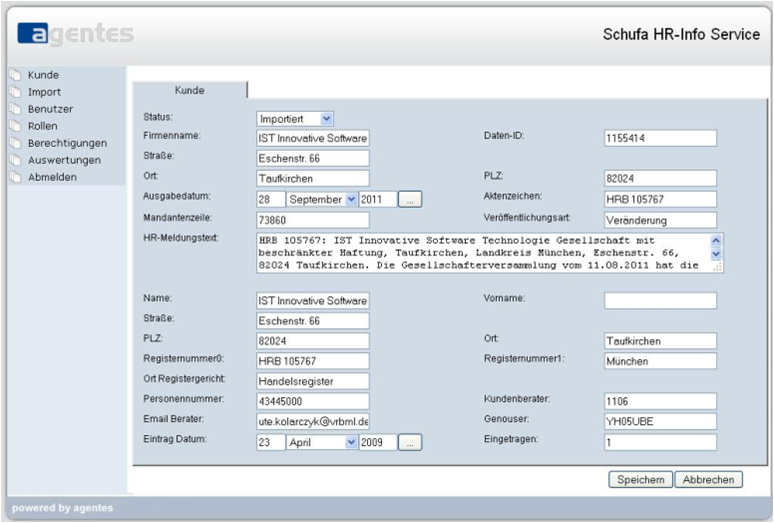Click the Speichern button

641,480
